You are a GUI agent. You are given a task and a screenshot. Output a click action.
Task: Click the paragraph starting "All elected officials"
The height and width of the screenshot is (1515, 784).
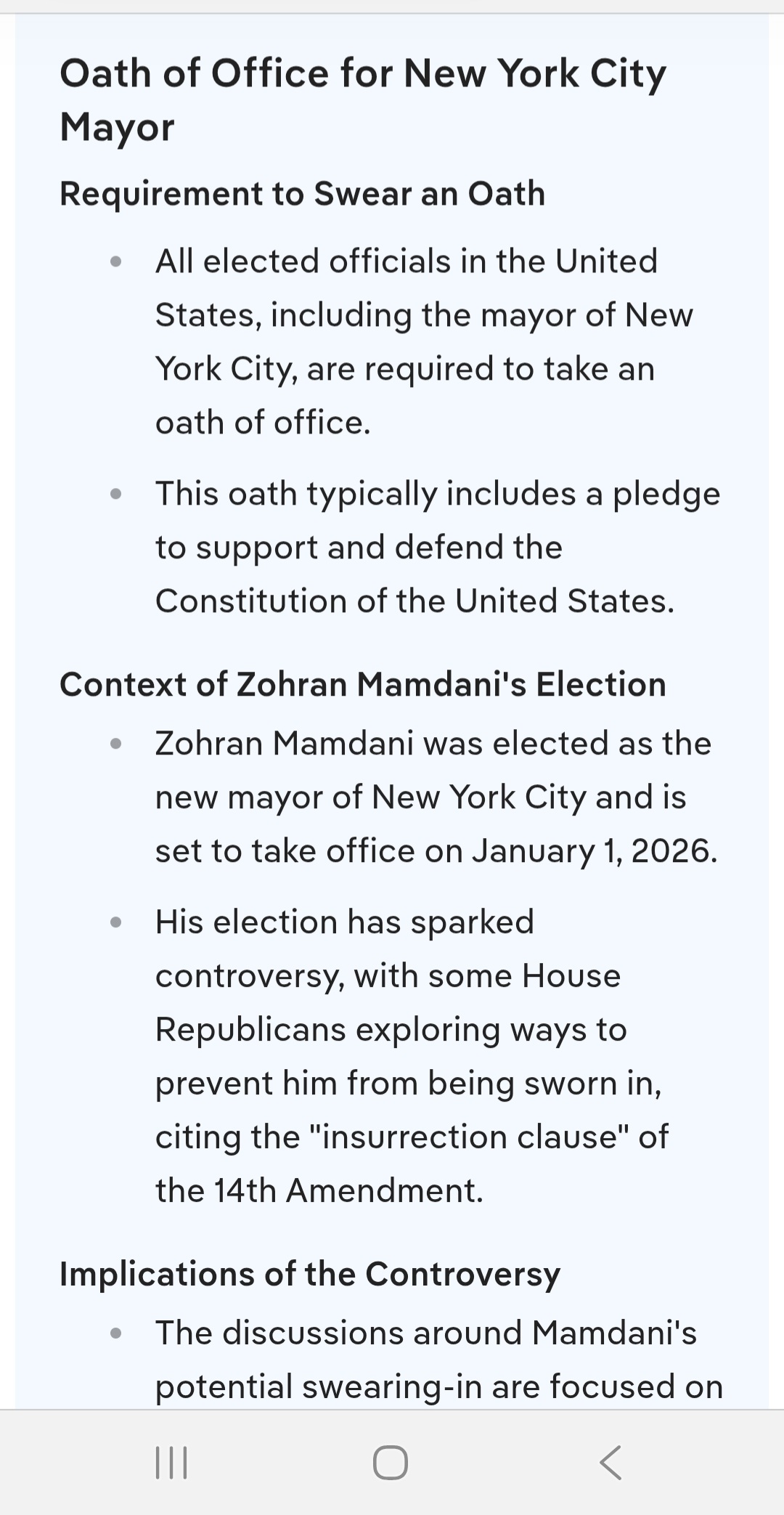424,341
